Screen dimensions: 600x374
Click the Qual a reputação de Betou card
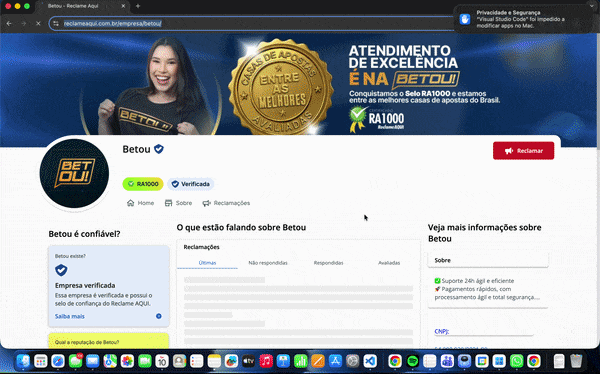(109, 340)
